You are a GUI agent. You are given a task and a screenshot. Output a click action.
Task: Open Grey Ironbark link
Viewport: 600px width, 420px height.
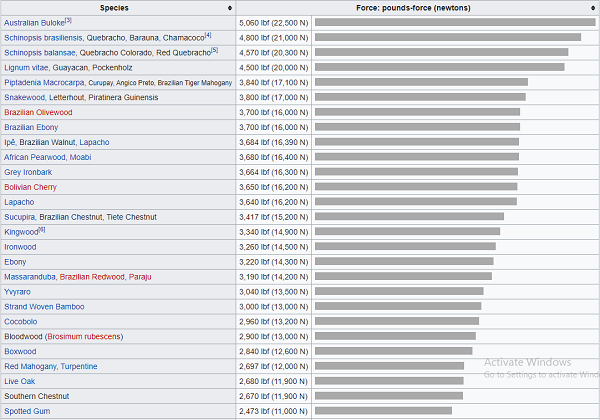[x=28, y=172]
